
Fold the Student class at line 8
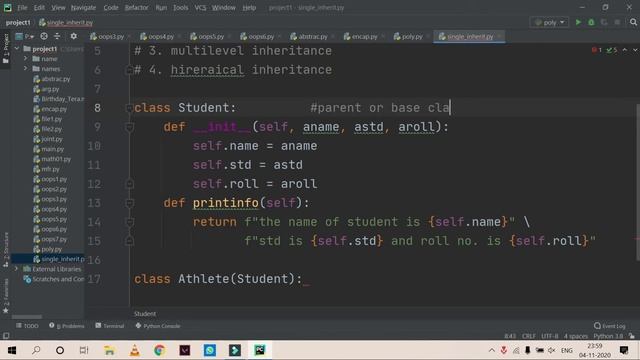129,108
